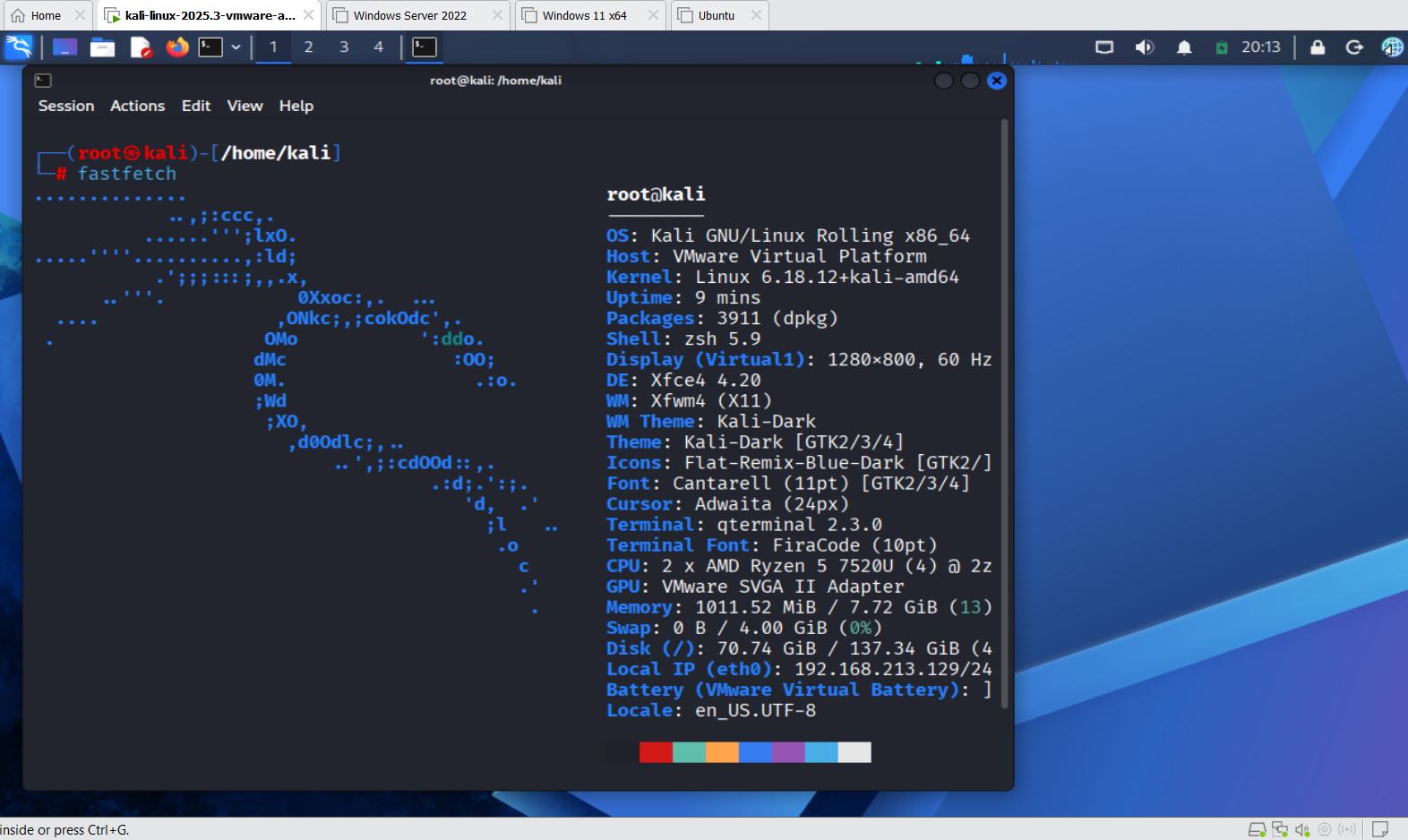Open the Kali applications menu
This screenshot has height=840, width=1408.
pyautogui.click(x=19, y=47)
